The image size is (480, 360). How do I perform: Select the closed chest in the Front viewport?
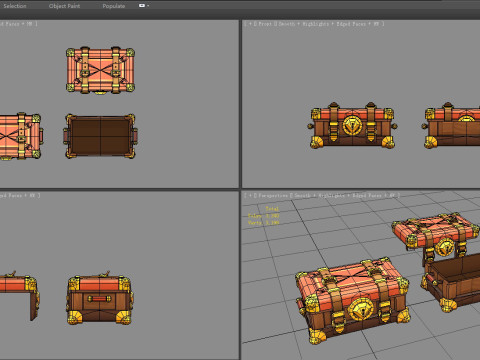tap(352, 125)
